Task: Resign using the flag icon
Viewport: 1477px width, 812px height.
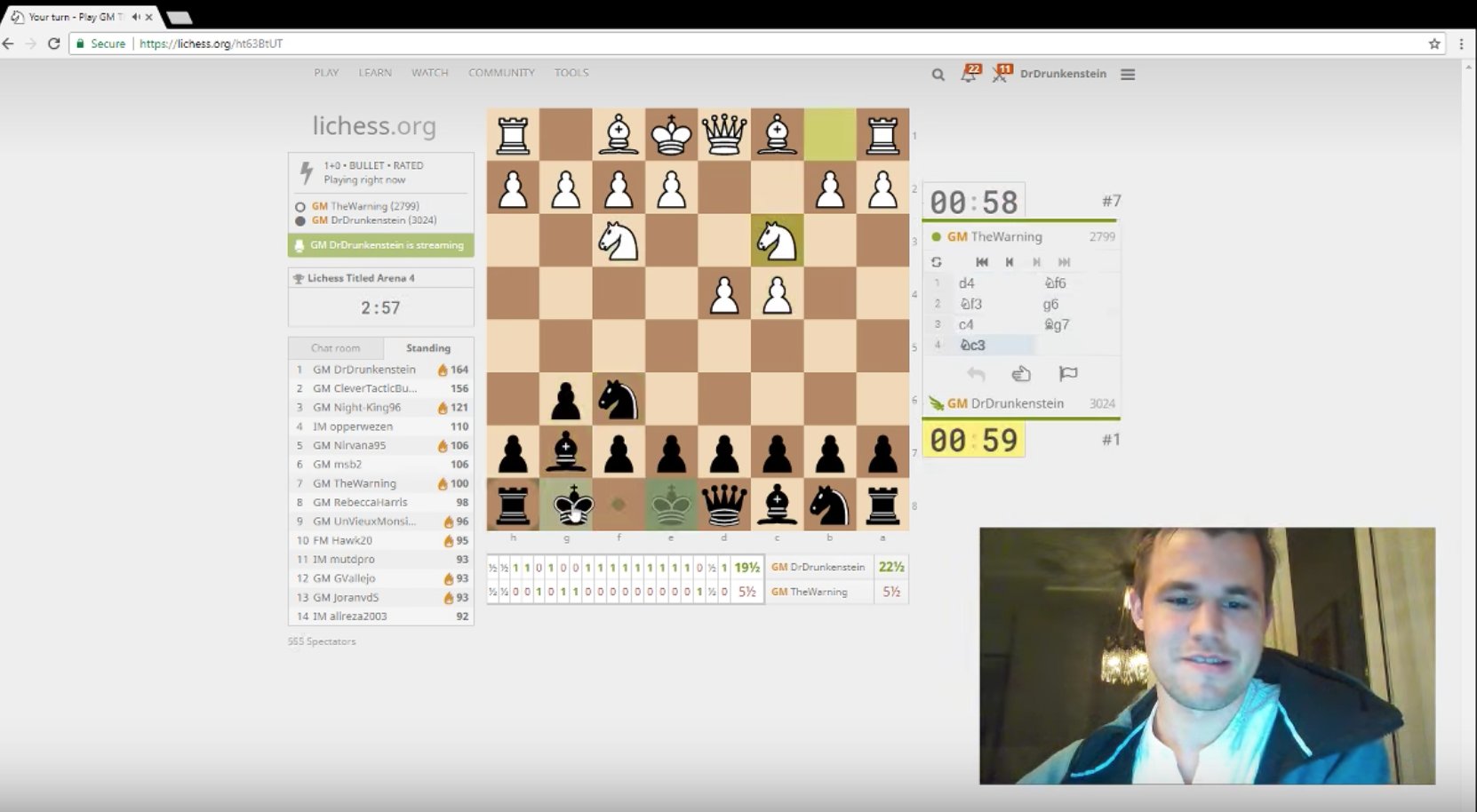Action: [1068, 374]
